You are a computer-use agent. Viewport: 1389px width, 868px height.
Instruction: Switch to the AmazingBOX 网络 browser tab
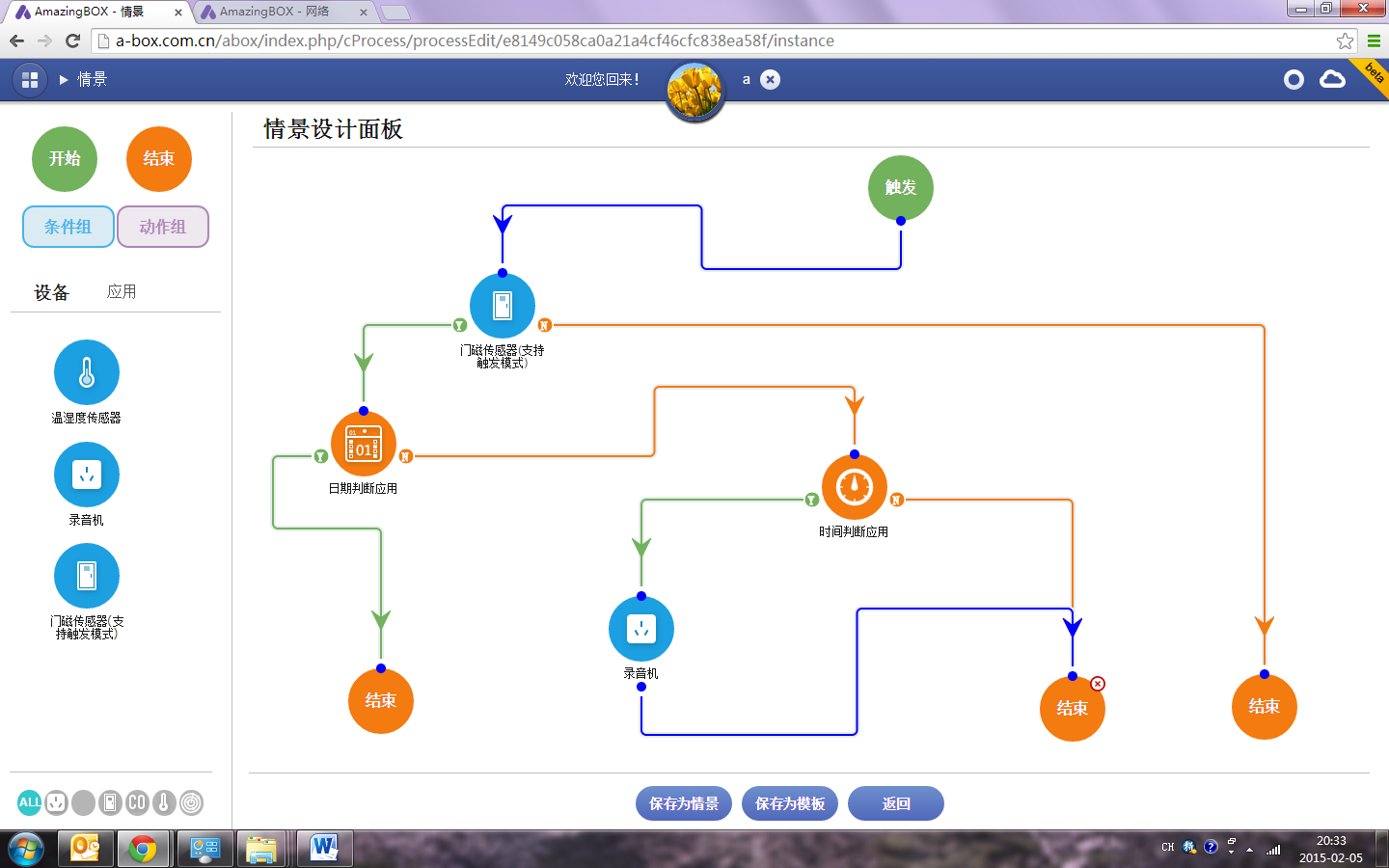pos(280,12)
